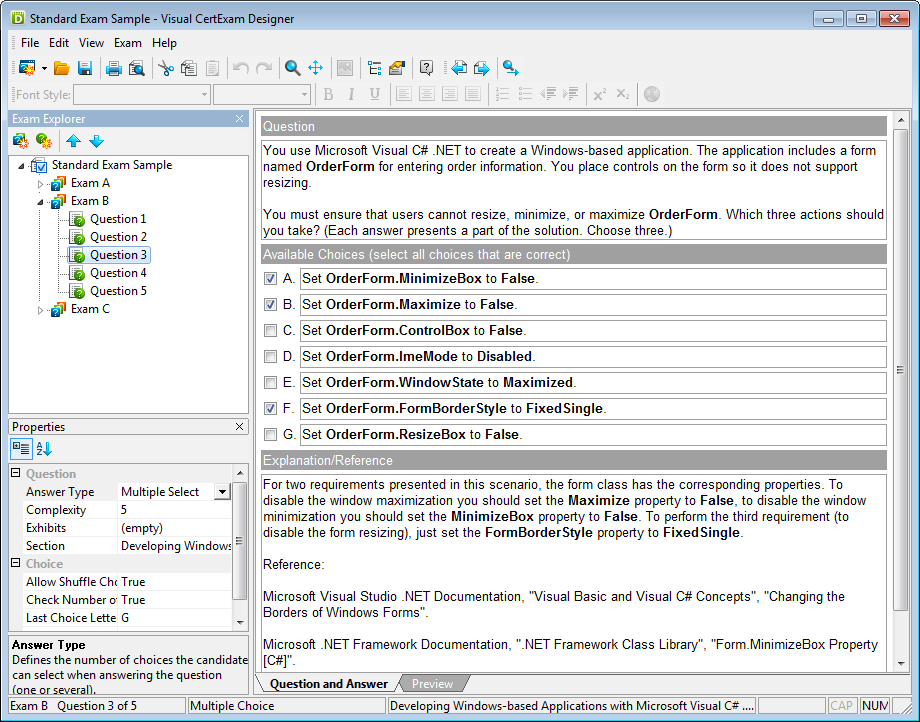Collapse the Question category in Properties

tap(16, 474)
